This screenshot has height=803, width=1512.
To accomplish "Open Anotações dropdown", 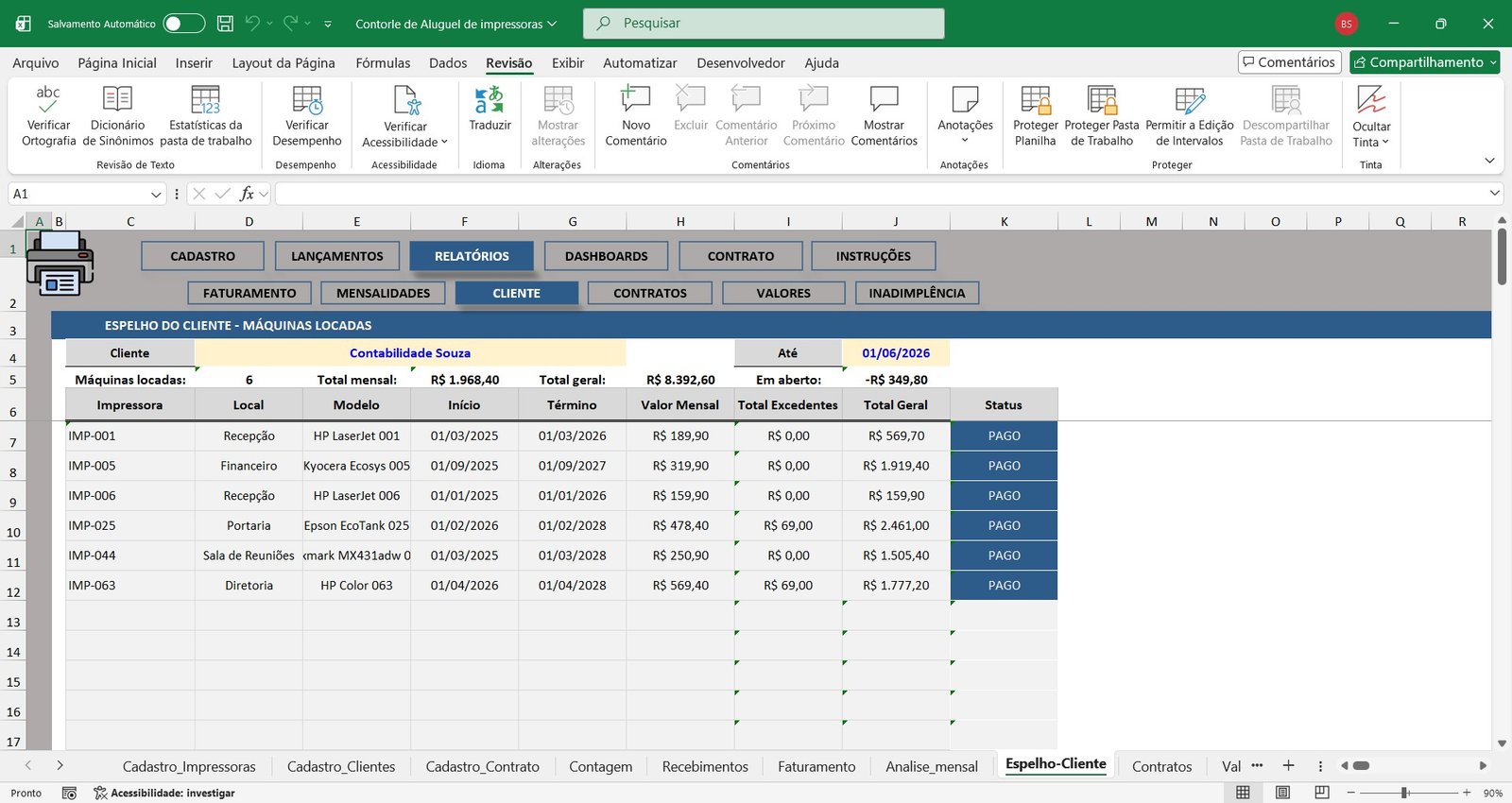I will 965,115.
